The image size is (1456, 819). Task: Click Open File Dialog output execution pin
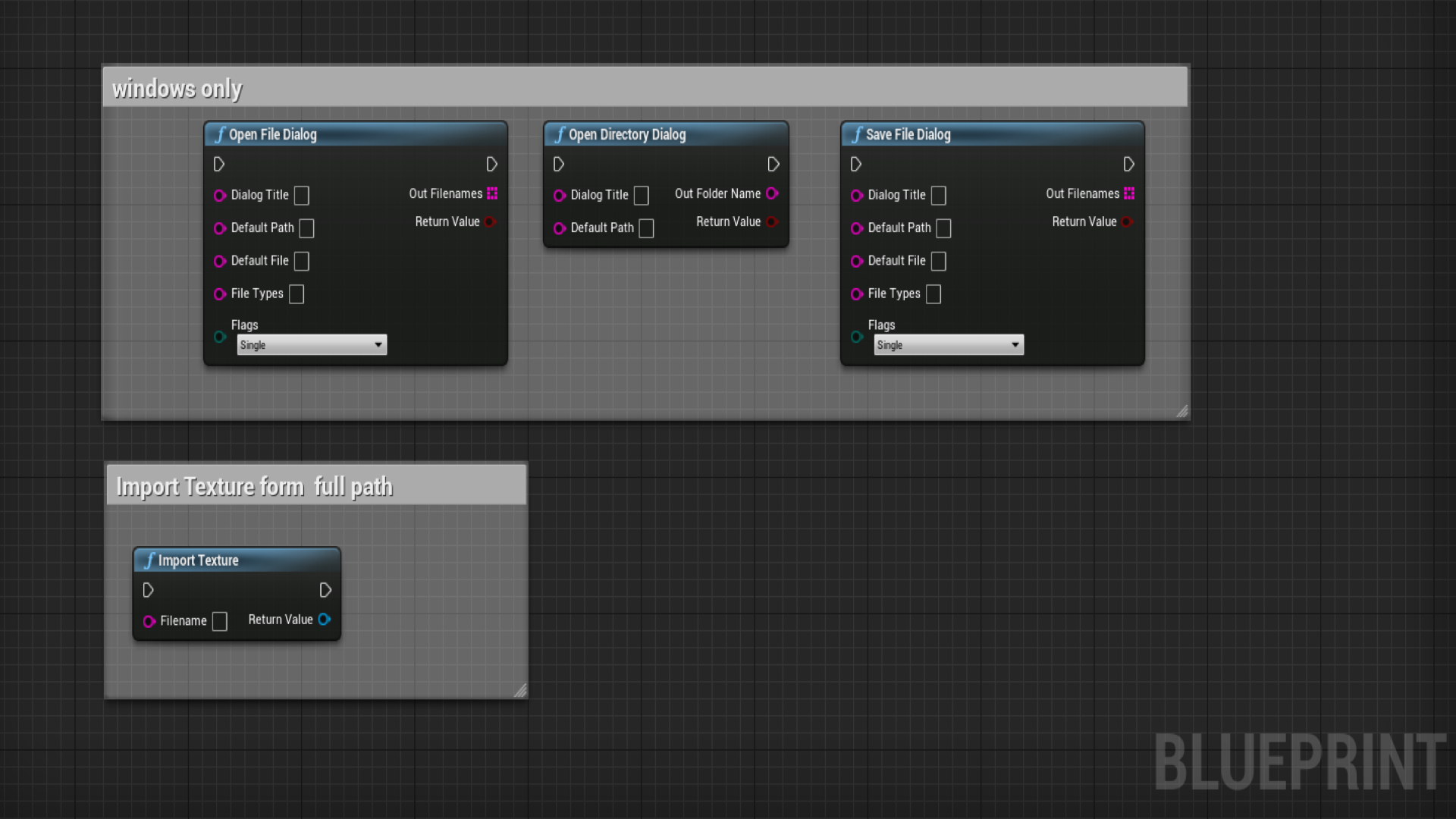pos(491,164)
